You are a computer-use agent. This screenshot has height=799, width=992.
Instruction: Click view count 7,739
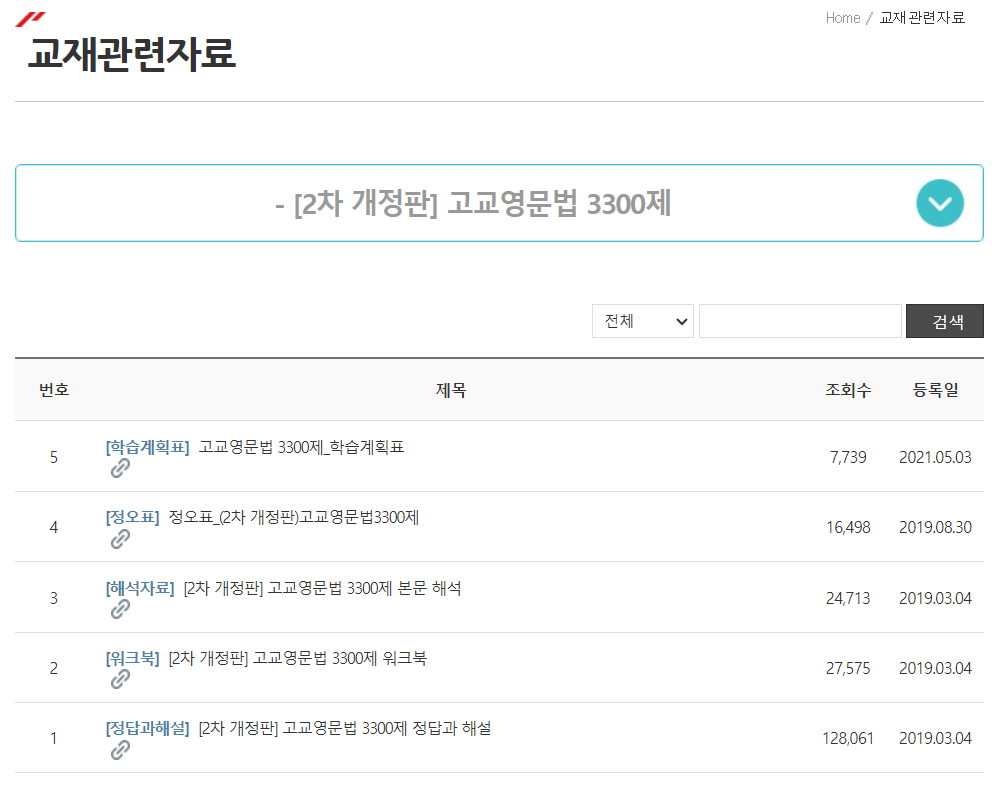(x=848, y=457)
